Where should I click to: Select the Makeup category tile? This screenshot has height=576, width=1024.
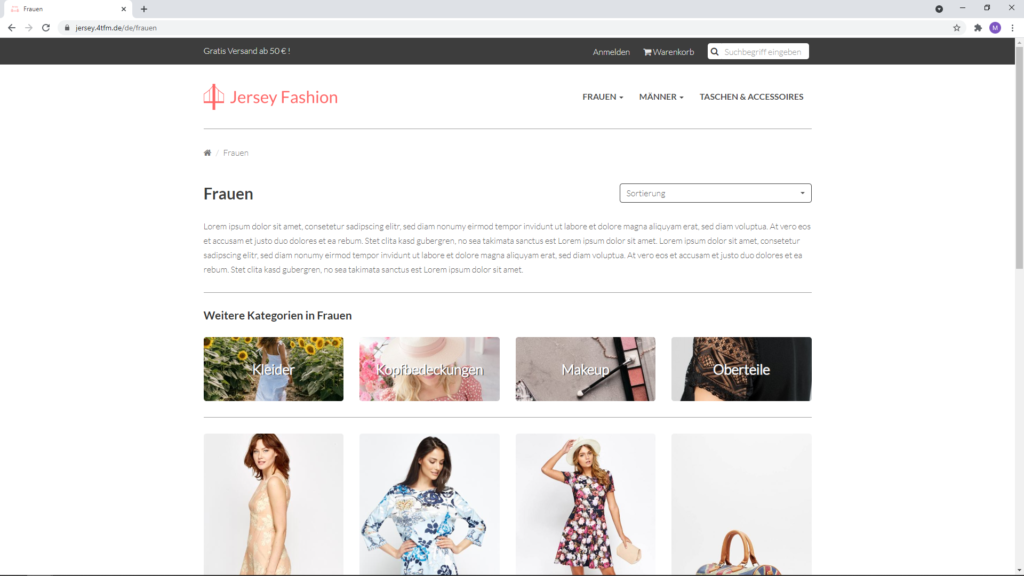pos(585,369)
